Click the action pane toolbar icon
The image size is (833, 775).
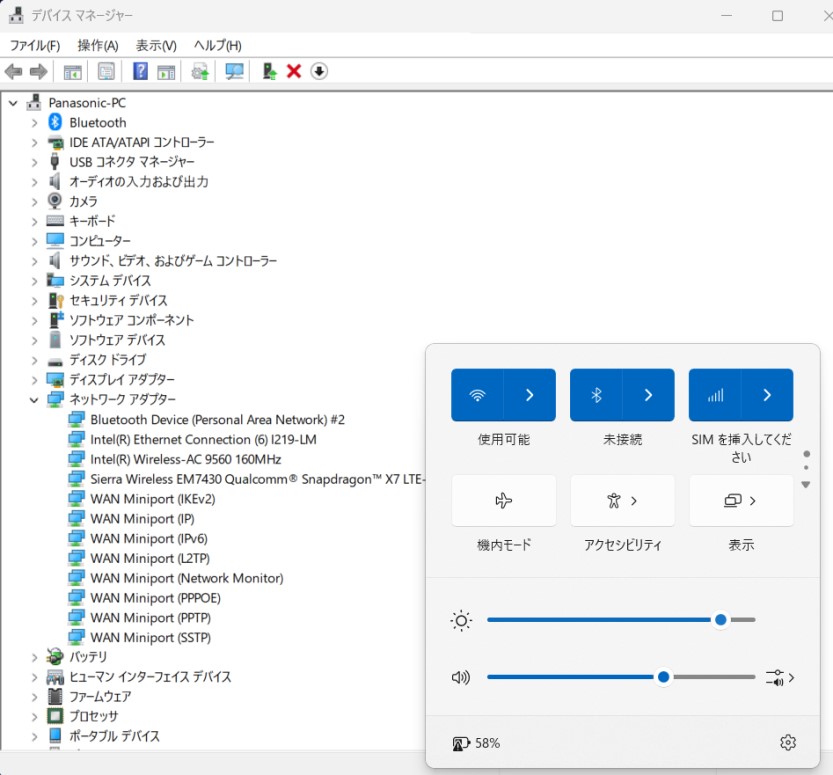click(x=166, y=71)
